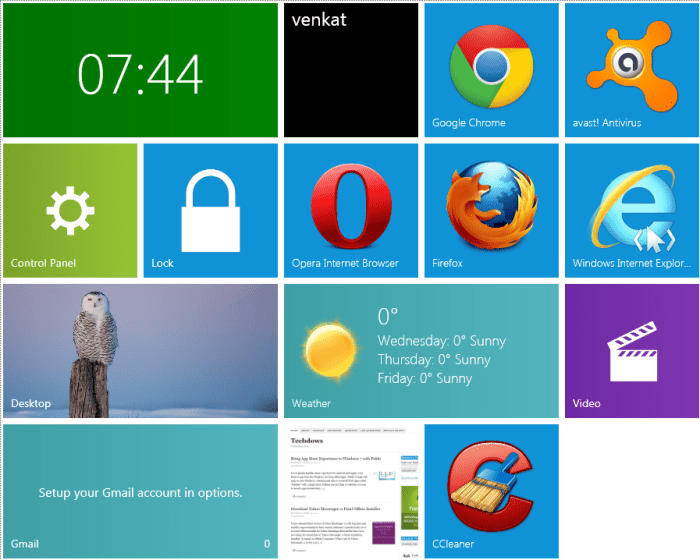
Task: Open the Techdows website preview tile
Action: point(351,491)
